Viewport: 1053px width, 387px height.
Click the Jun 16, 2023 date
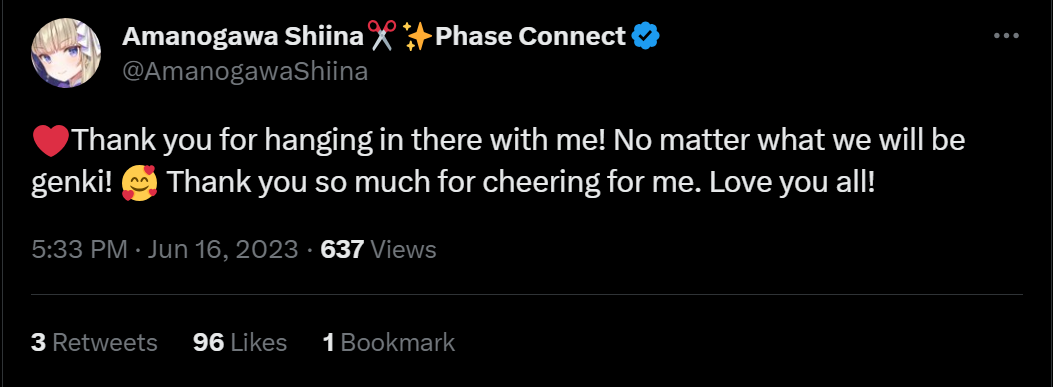point(223,250)
